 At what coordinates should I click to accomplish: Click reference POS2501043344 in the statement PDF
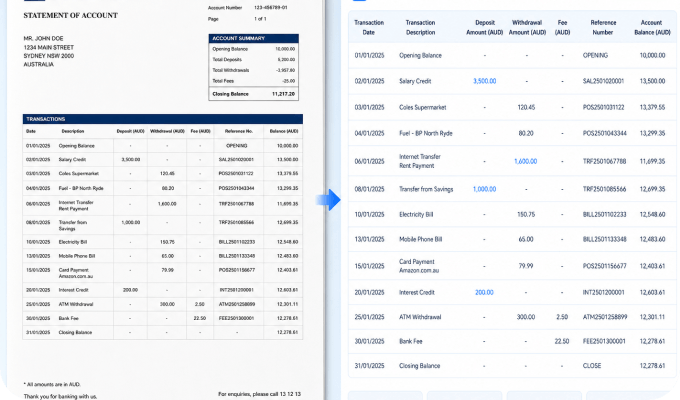[x=236, y=188]
